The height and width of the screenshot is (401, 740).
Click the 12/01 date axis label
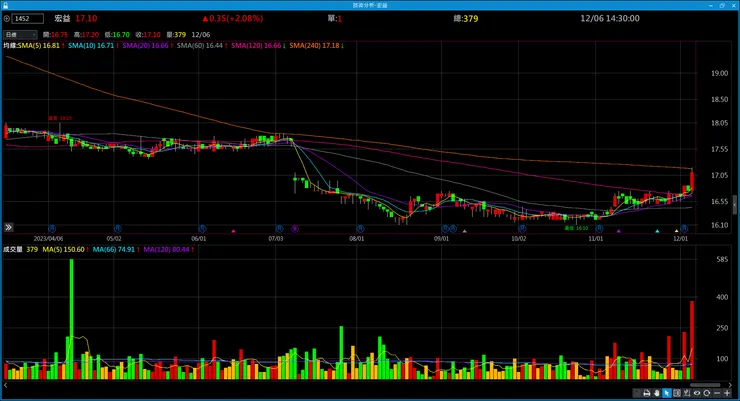[681, 239]
